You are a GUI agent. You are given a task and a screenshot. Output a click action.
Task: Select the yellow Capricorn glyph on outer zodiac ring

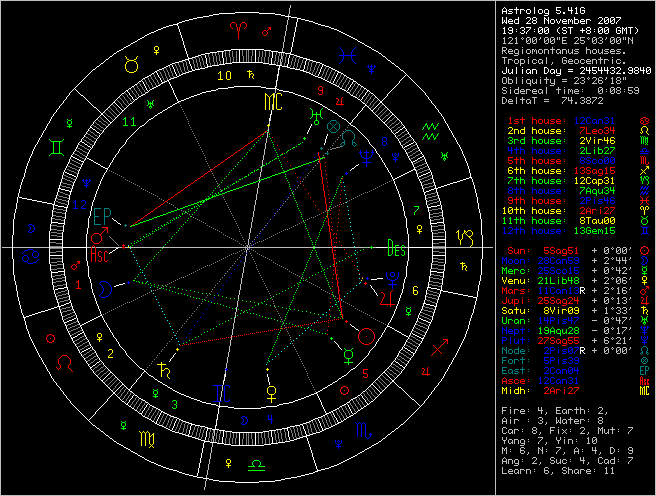pos(465,238)
